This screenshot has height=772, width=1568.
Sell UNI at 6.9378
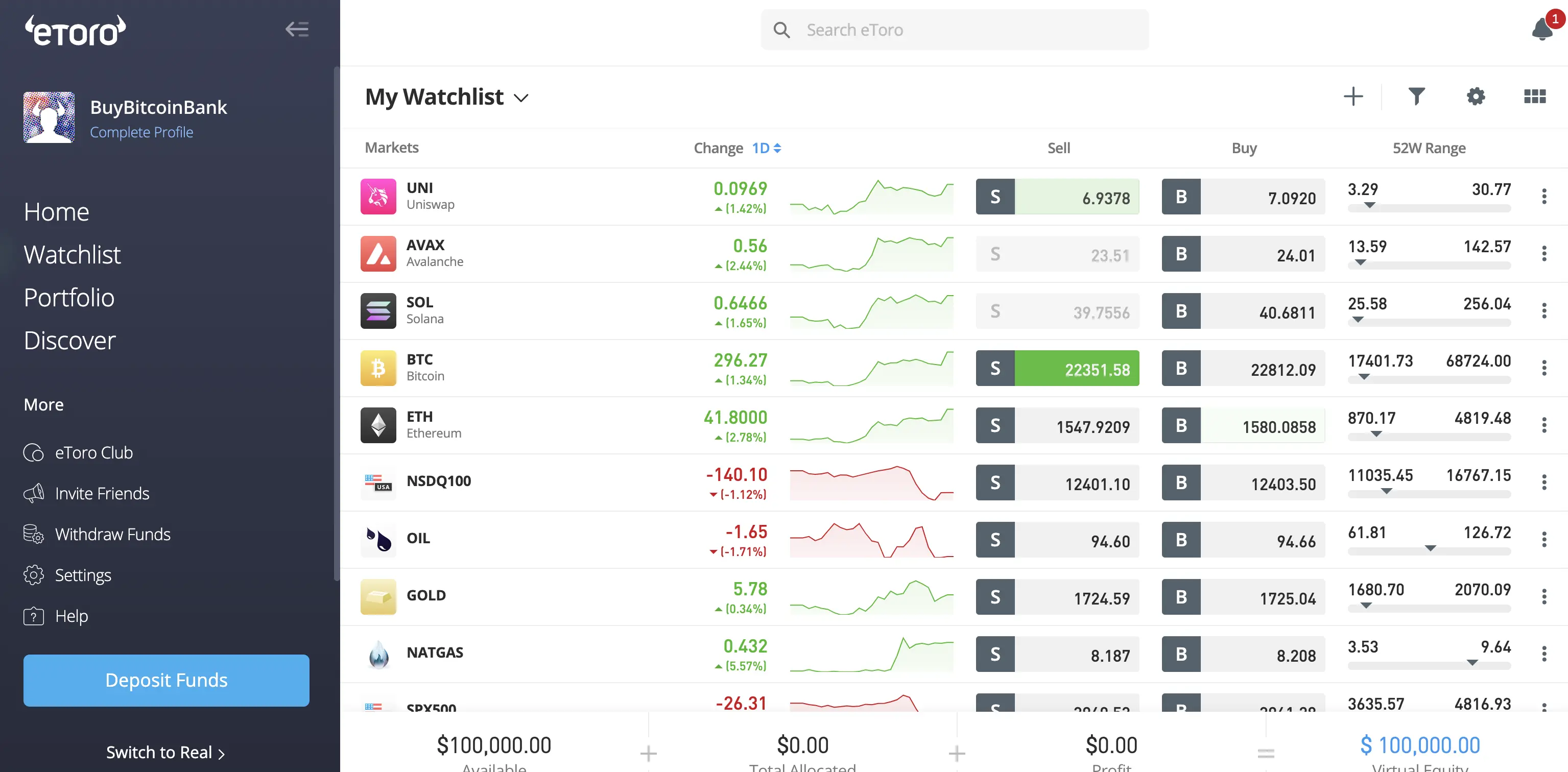1057,197
